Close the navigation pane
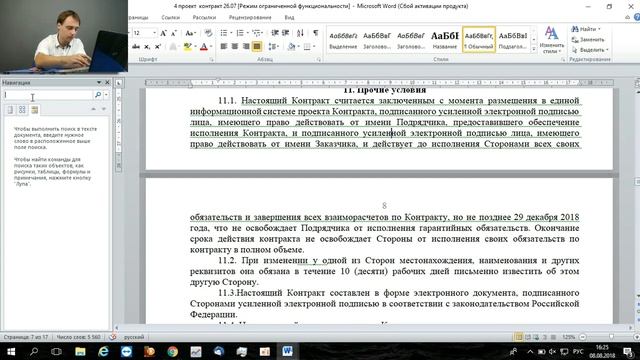Viewport: 640px width, 360px height. pos(107,82)
